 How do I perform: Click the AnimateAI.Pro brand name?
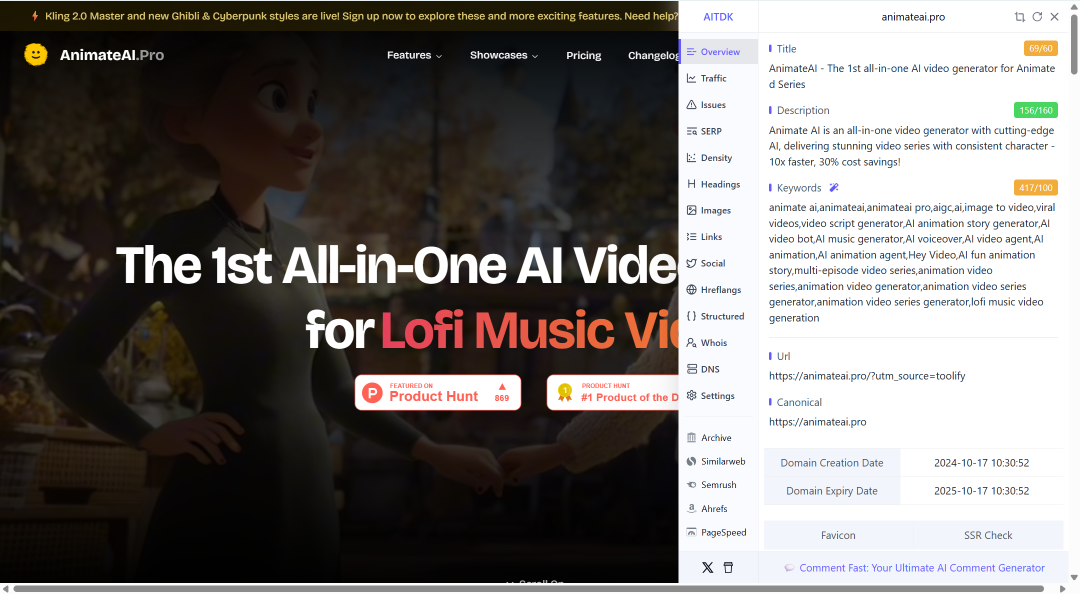(112, 55)
